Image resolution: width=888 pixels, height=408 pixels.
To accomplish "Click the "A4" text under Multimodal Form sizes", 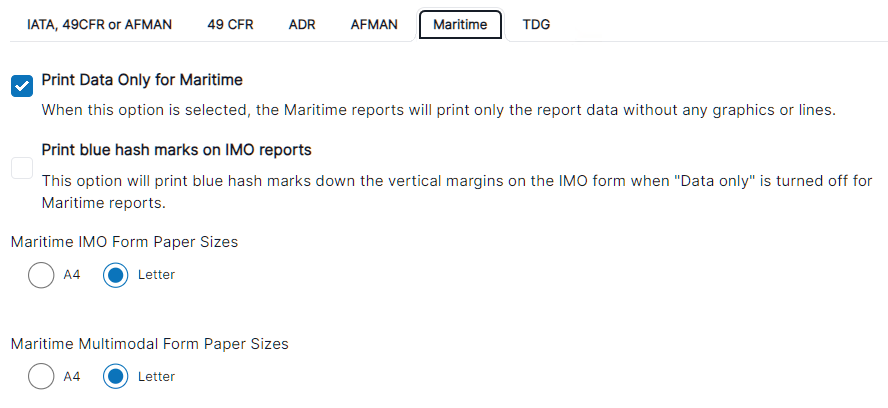I will click(72, 377).
